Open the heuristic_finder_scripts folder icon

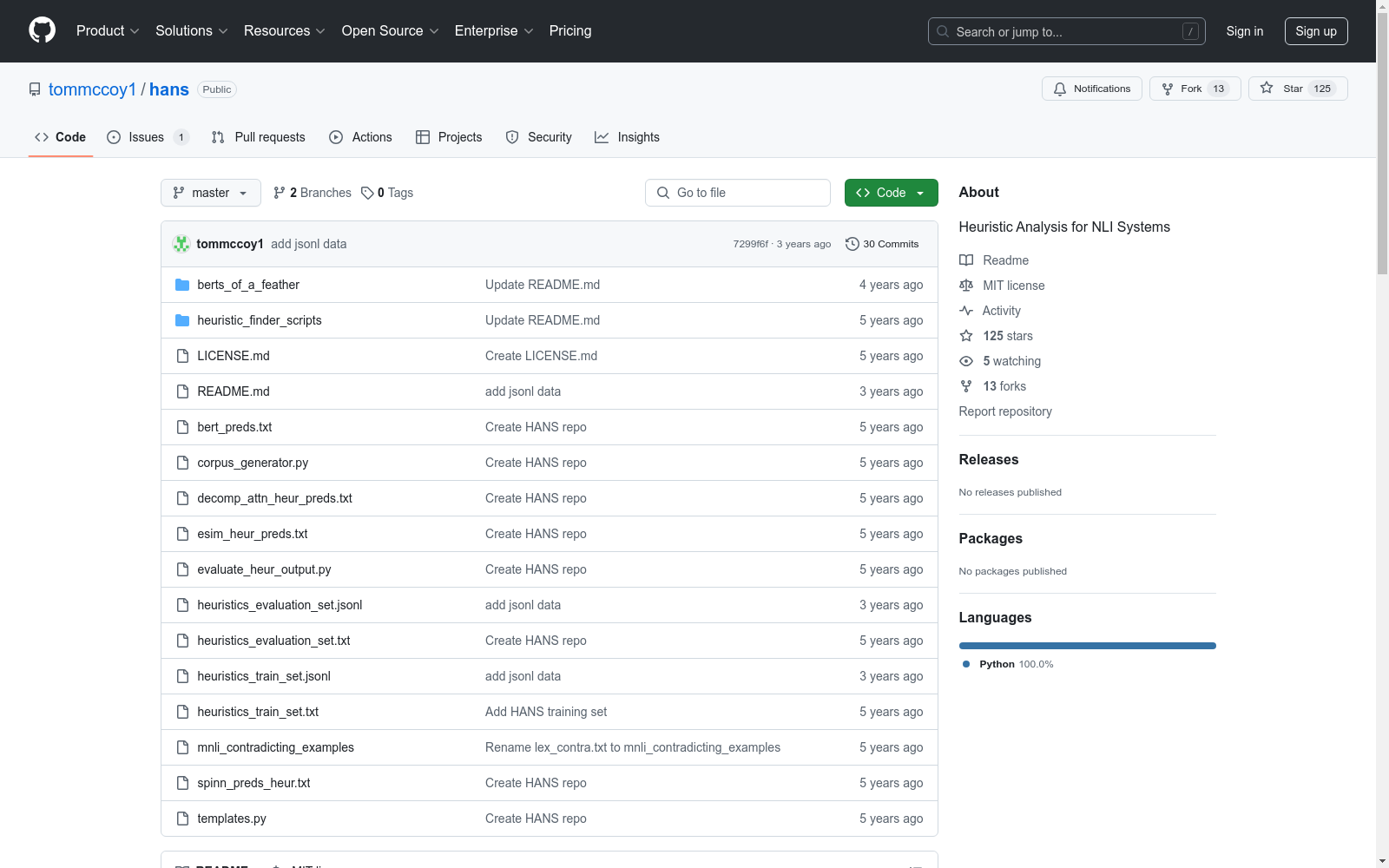click(182, 320)
